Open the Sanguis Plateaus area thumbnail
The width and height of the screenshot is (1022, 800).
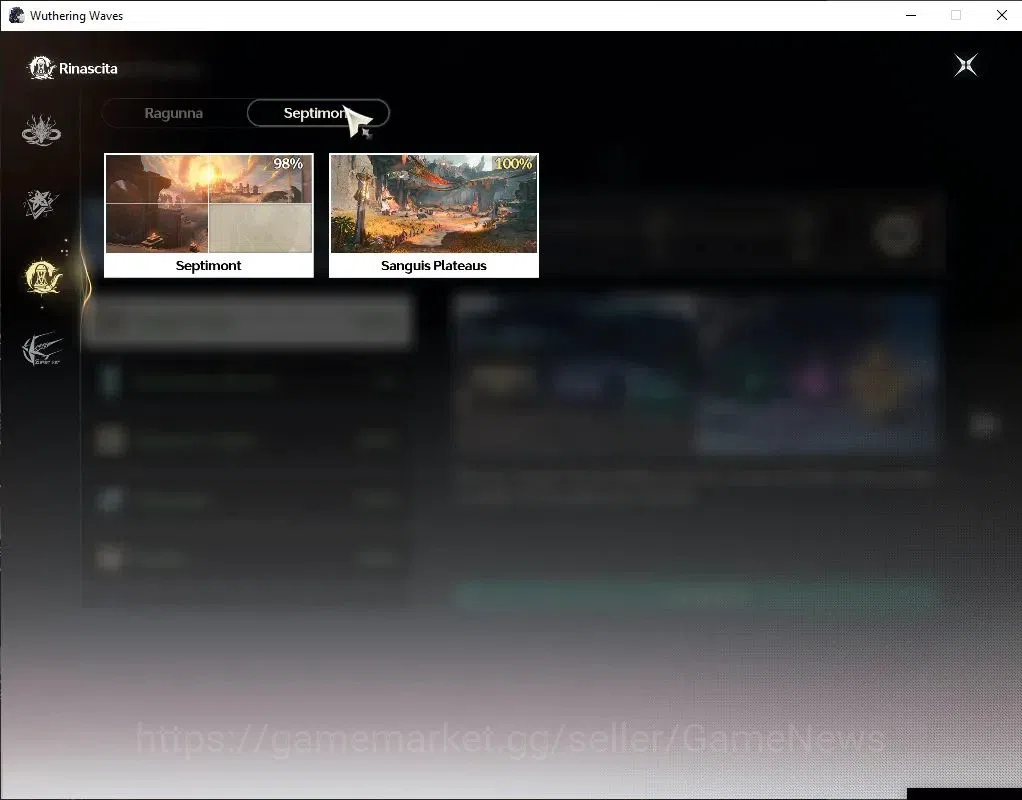pos(433,203)
